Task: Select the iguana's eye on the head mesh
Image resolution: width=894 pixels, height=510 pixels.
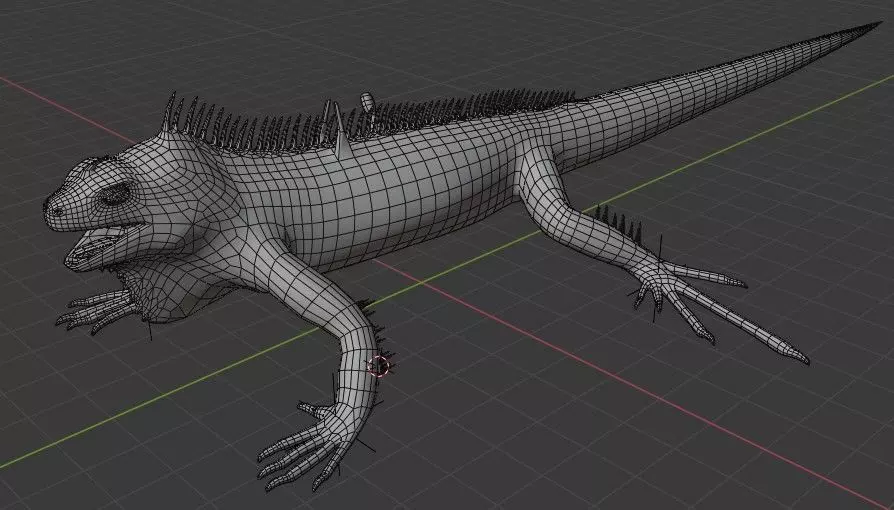Action: [115, 194]
